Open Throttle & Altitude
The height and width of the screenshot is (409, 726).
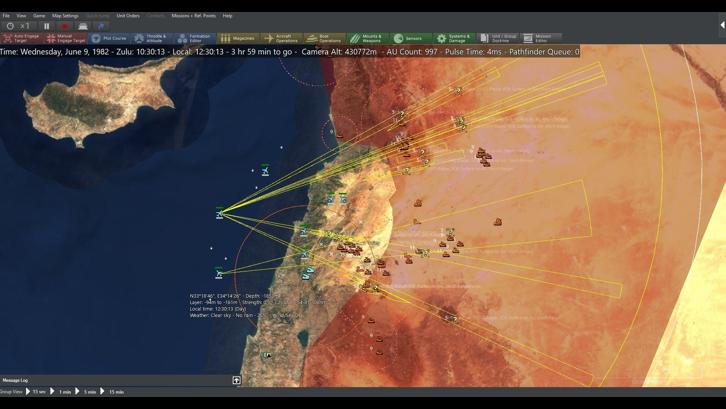(151, 38)
